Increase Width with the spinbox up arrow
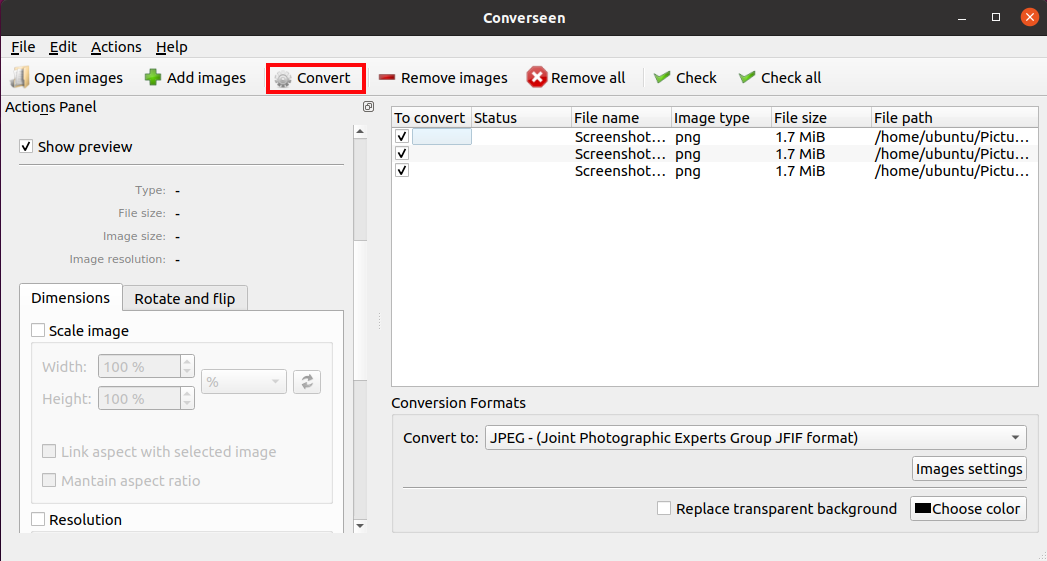1047x561 pixels. click(187, 361)
